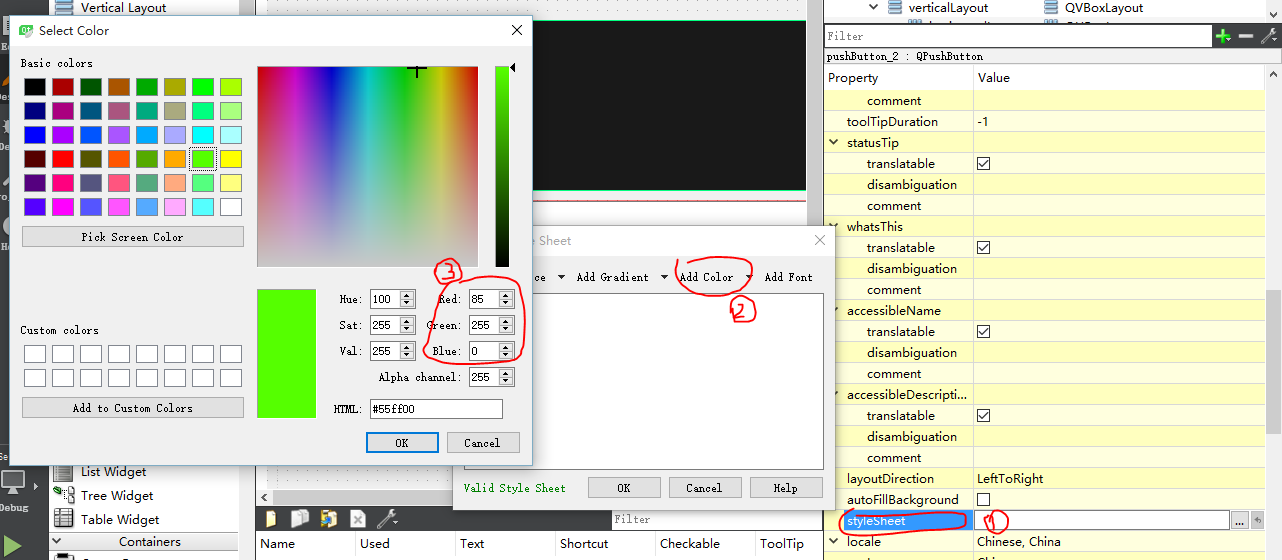This screenshot has height=560, width=1282.
Task: Open the Add Color dropdown arrow
Action: click(x=748, y=277)
